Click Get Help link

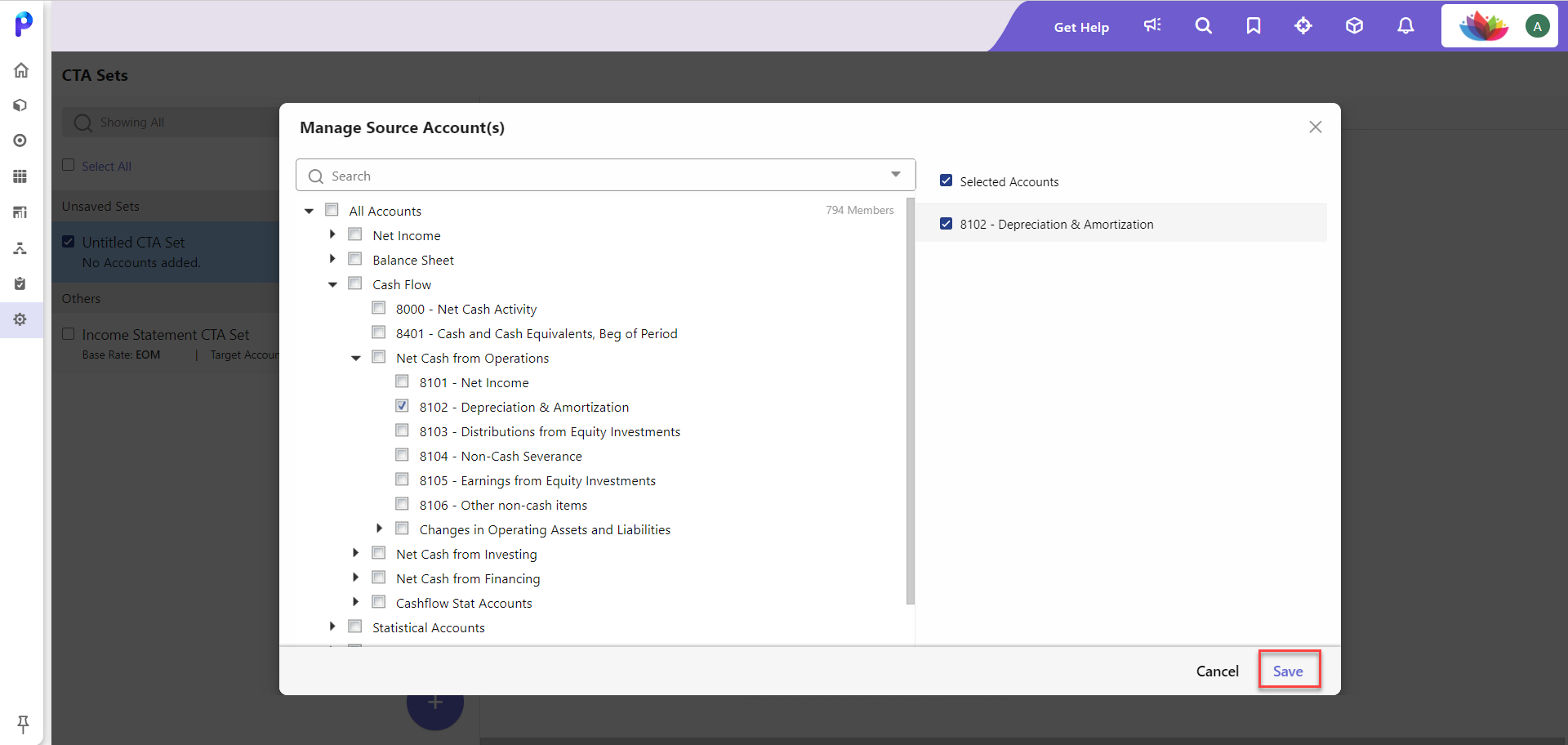(x=1081, y=27)
